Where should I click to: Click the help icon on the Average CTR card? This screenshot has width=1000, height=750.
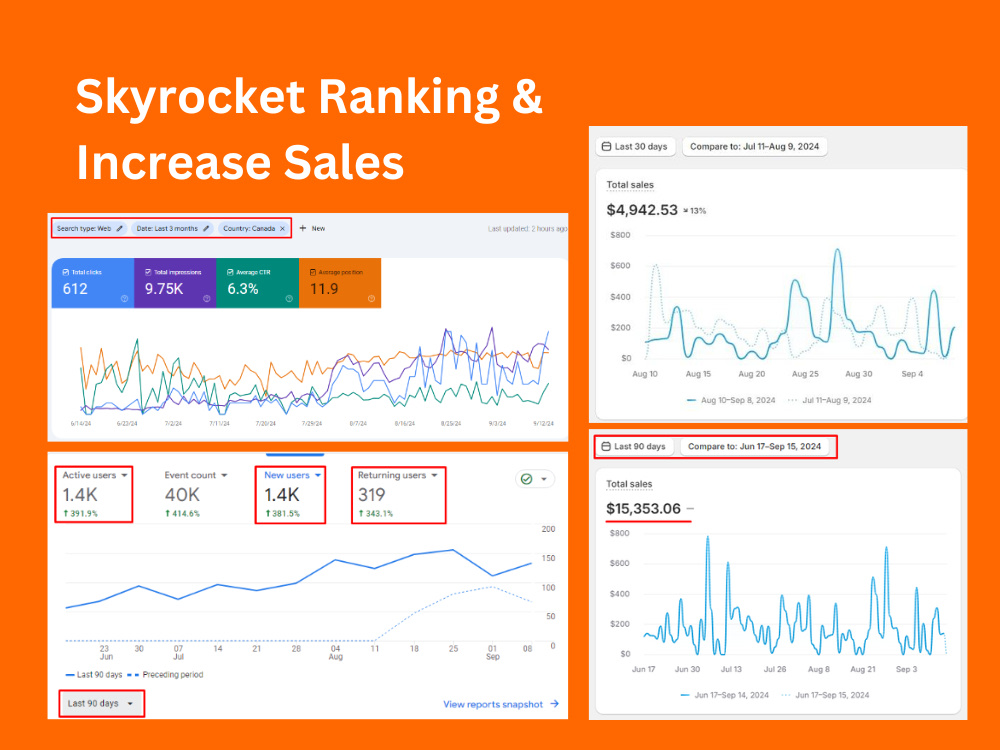pyautogui.click(x=289, y=298)
